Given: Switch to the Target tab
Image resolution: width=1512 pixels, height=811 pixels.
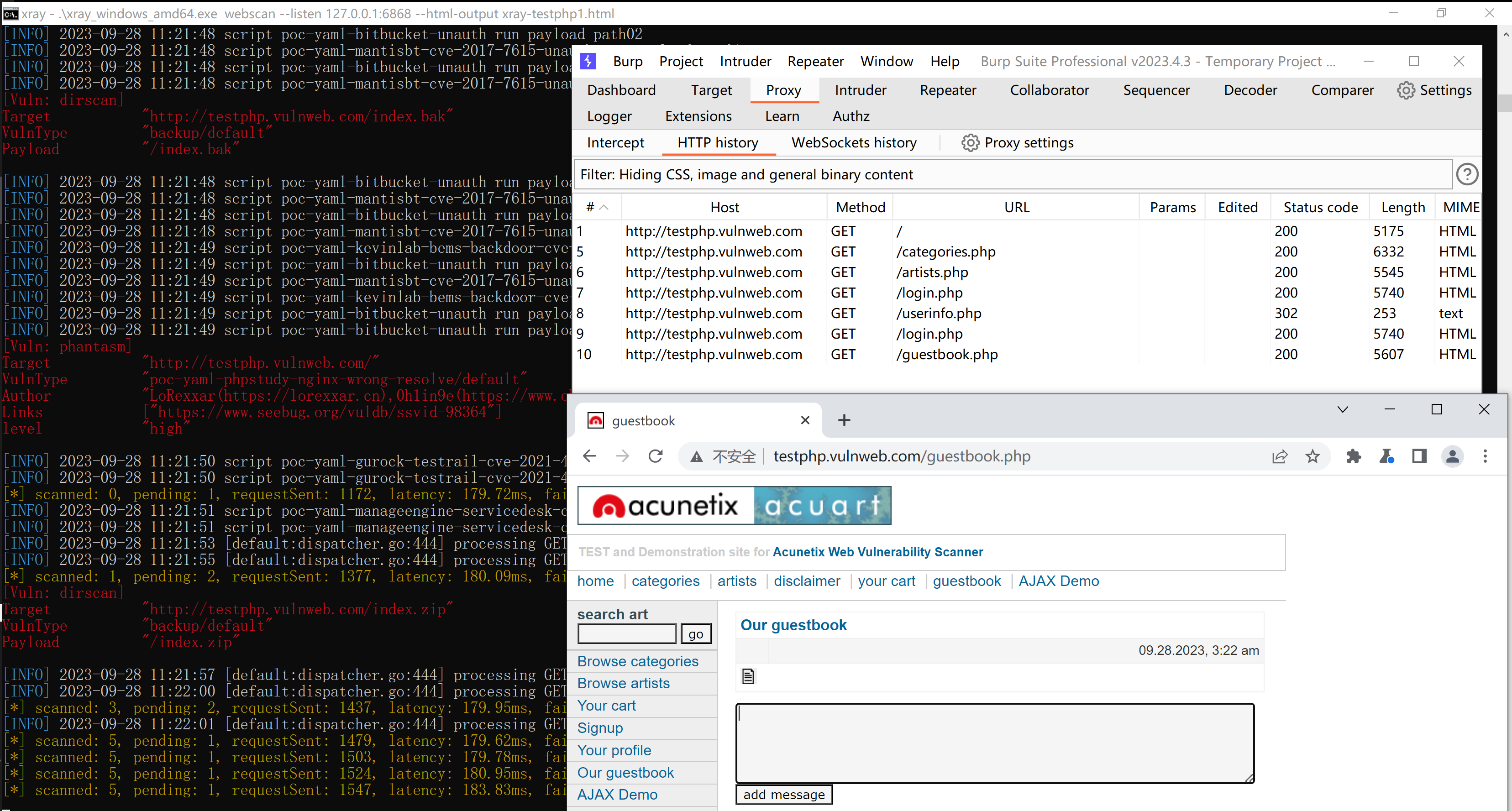Looking at the screenshot, I should (711, 90).
